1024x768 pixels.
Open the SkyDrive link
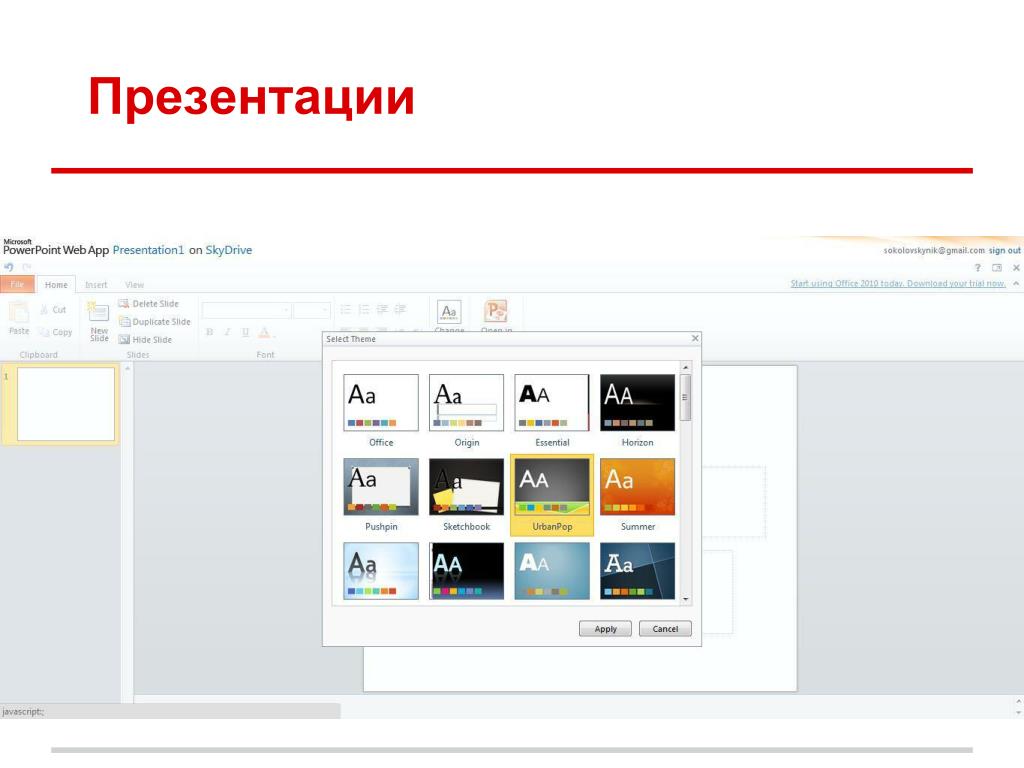point(229,250)
